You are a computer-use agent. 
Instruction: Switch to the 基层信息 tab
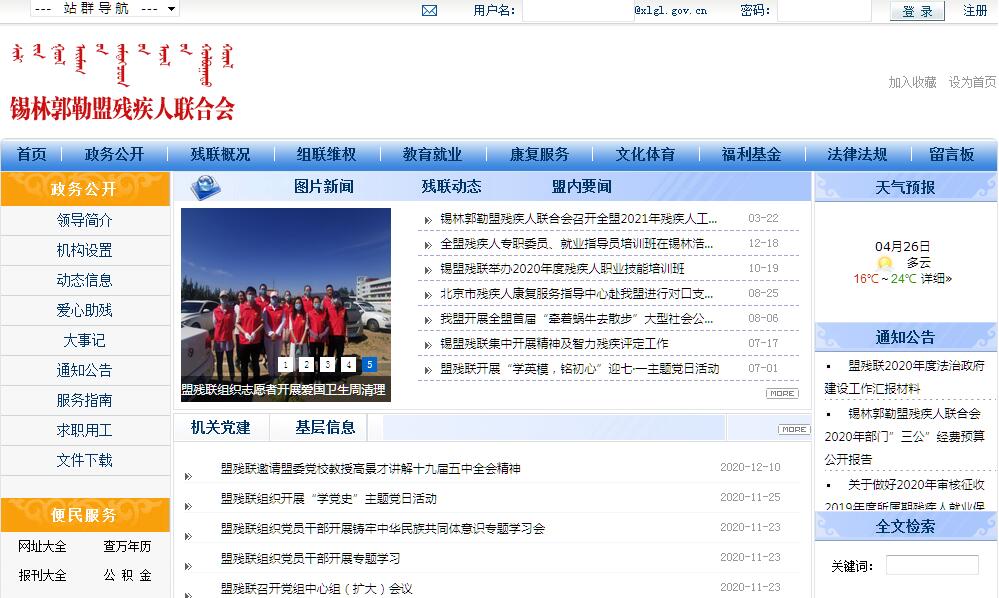(x=325, y=428)
